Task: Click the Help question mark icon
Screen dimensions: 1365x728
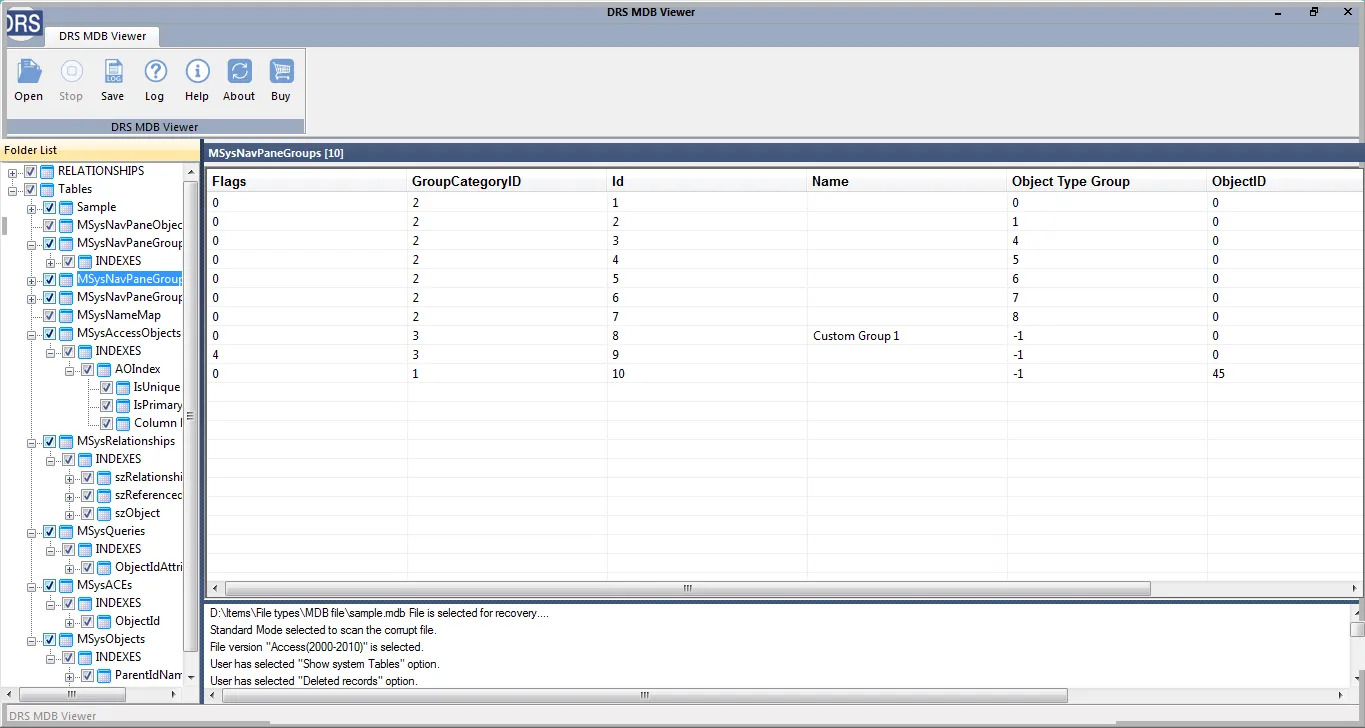Action: (197, 72)
